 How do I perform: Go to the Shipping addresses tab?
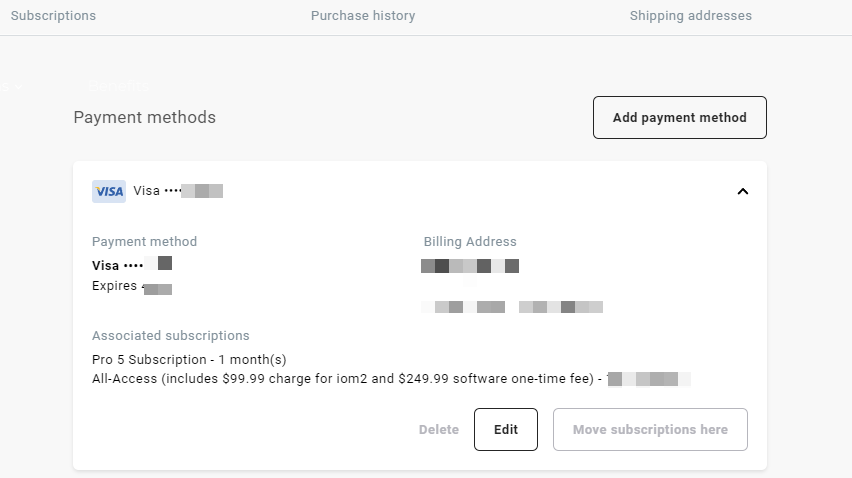(x=691, y=16)
